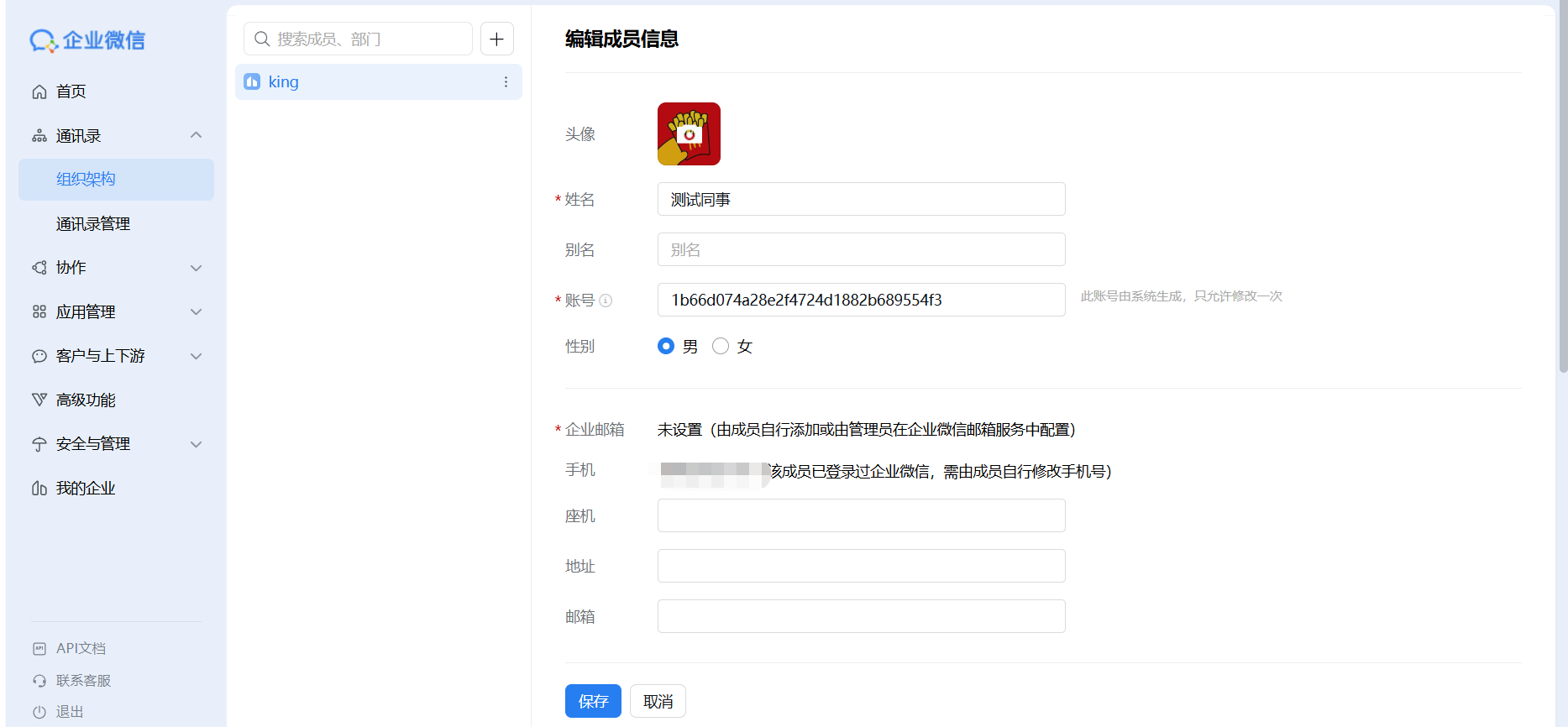Screen dimensions: 1568x727
Task: Click the king department folder icon
Action: (252, 81)
